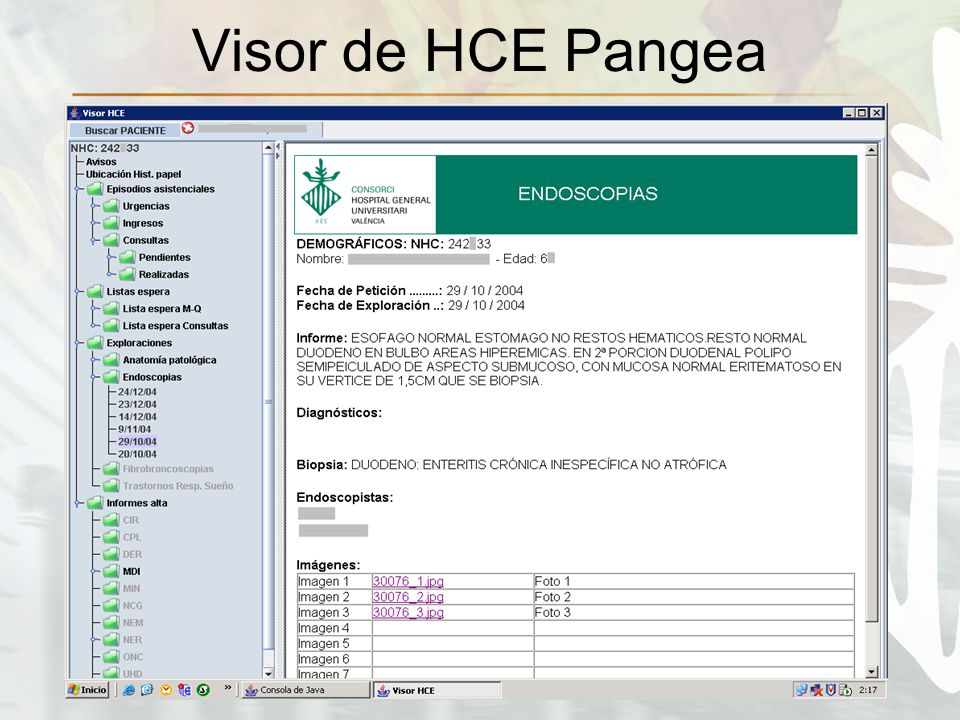Expand the MDI tree node handle
The width and height of the screenshot is (960, 720).
coord(94,571)
